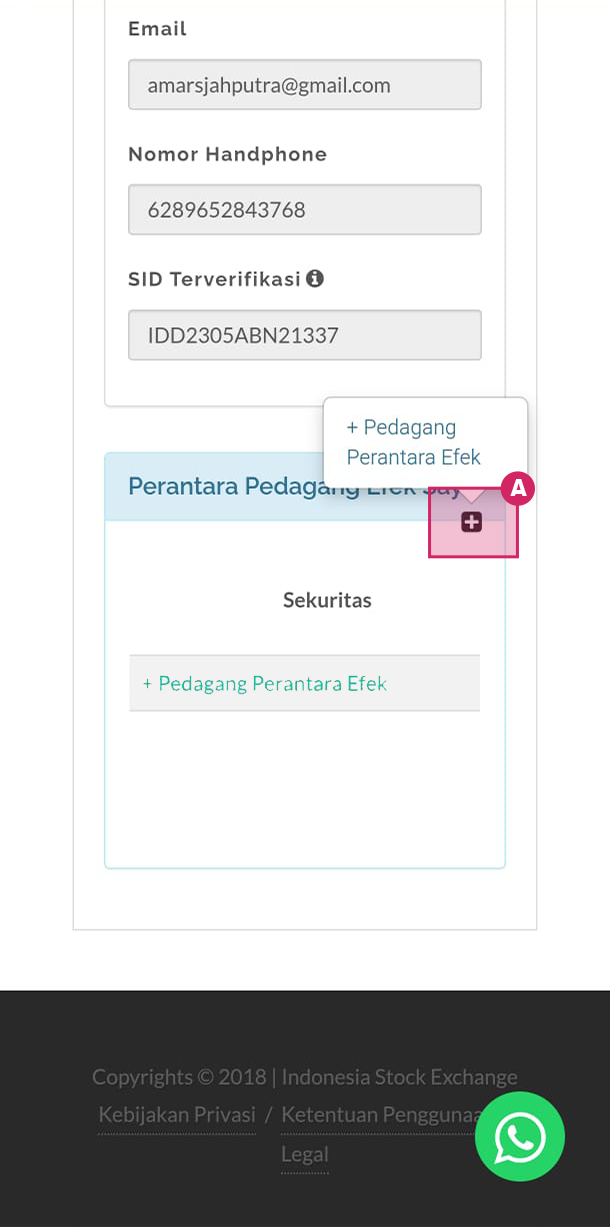Go to the Legal footer link
610x1227 pixels.
coord(304,1154)
